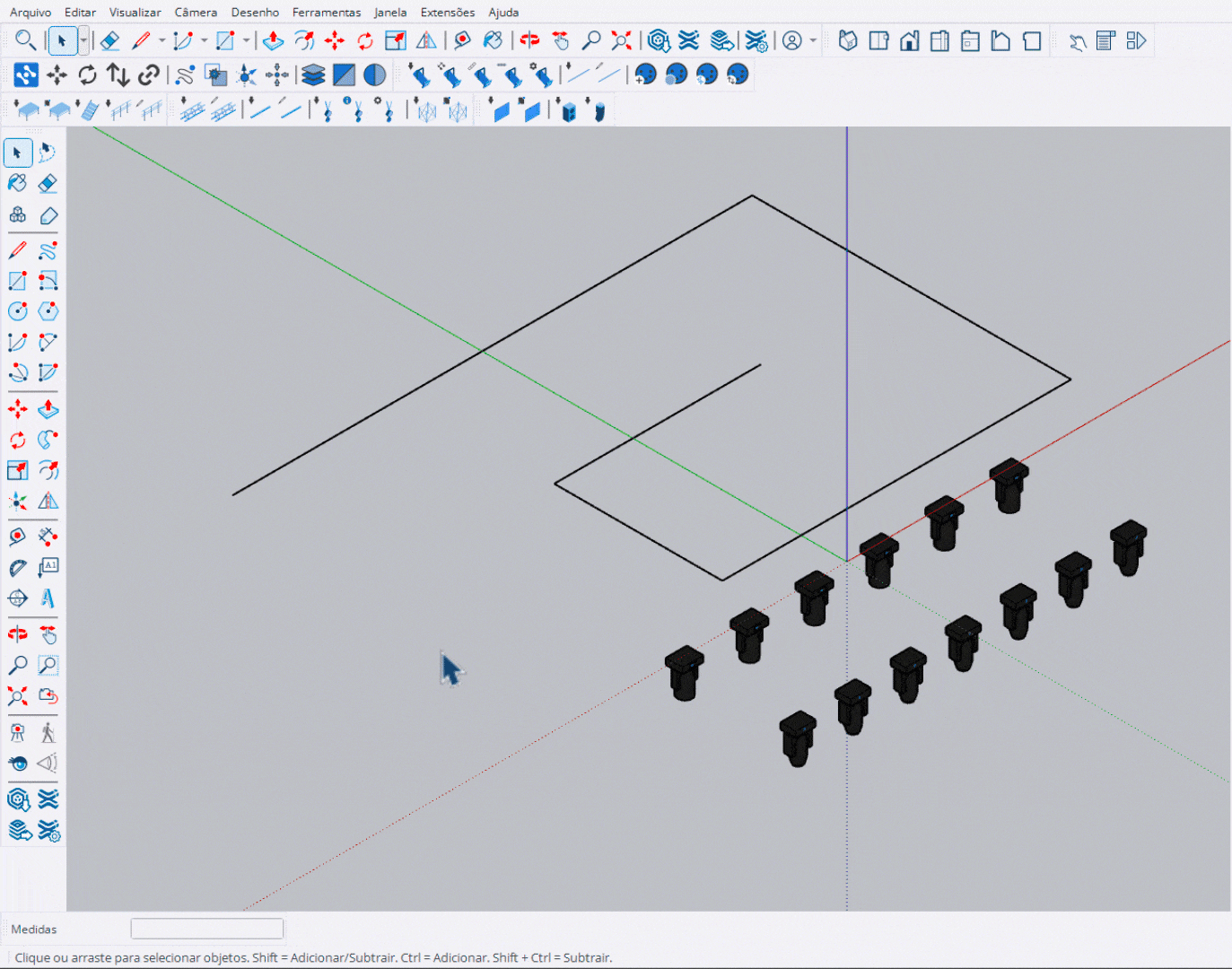The height and width of the screenshot is (969, 1232).
Task: Click the Medidas input field
Action: pos(207,929)
